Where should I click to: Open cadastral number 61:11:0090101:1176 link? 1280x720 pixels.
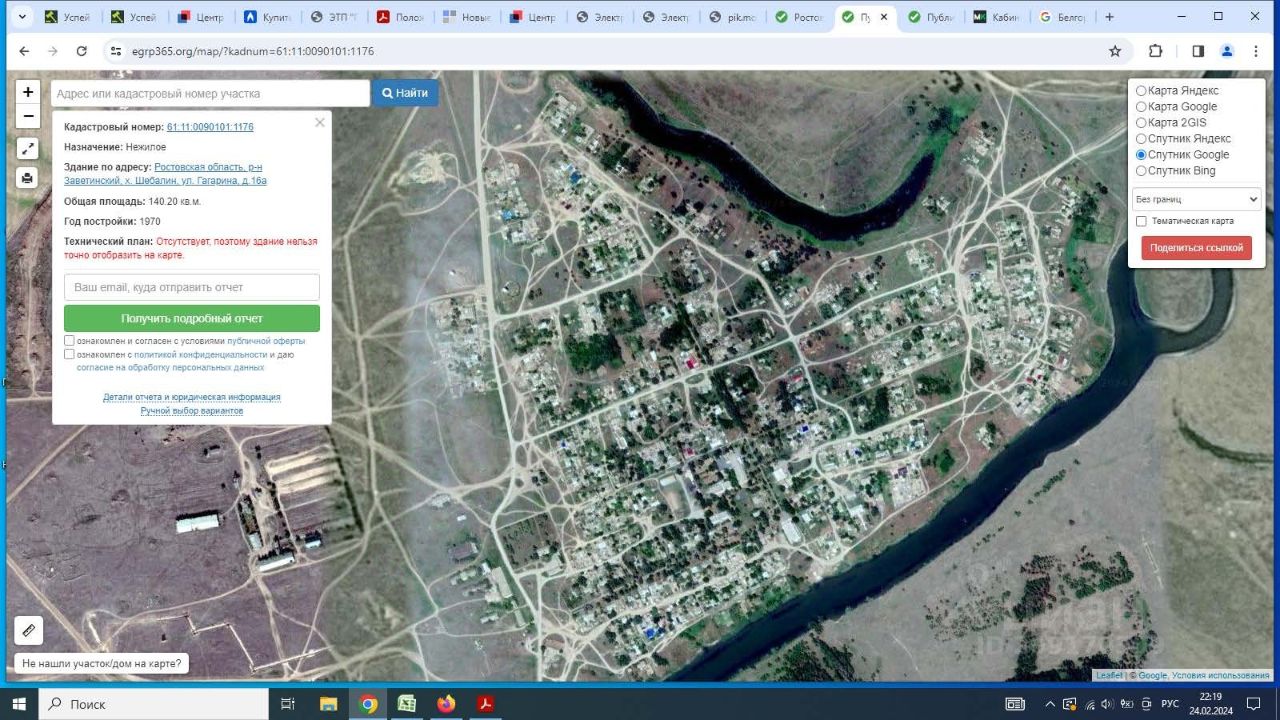pyautogui.click(x=210, y=127)
